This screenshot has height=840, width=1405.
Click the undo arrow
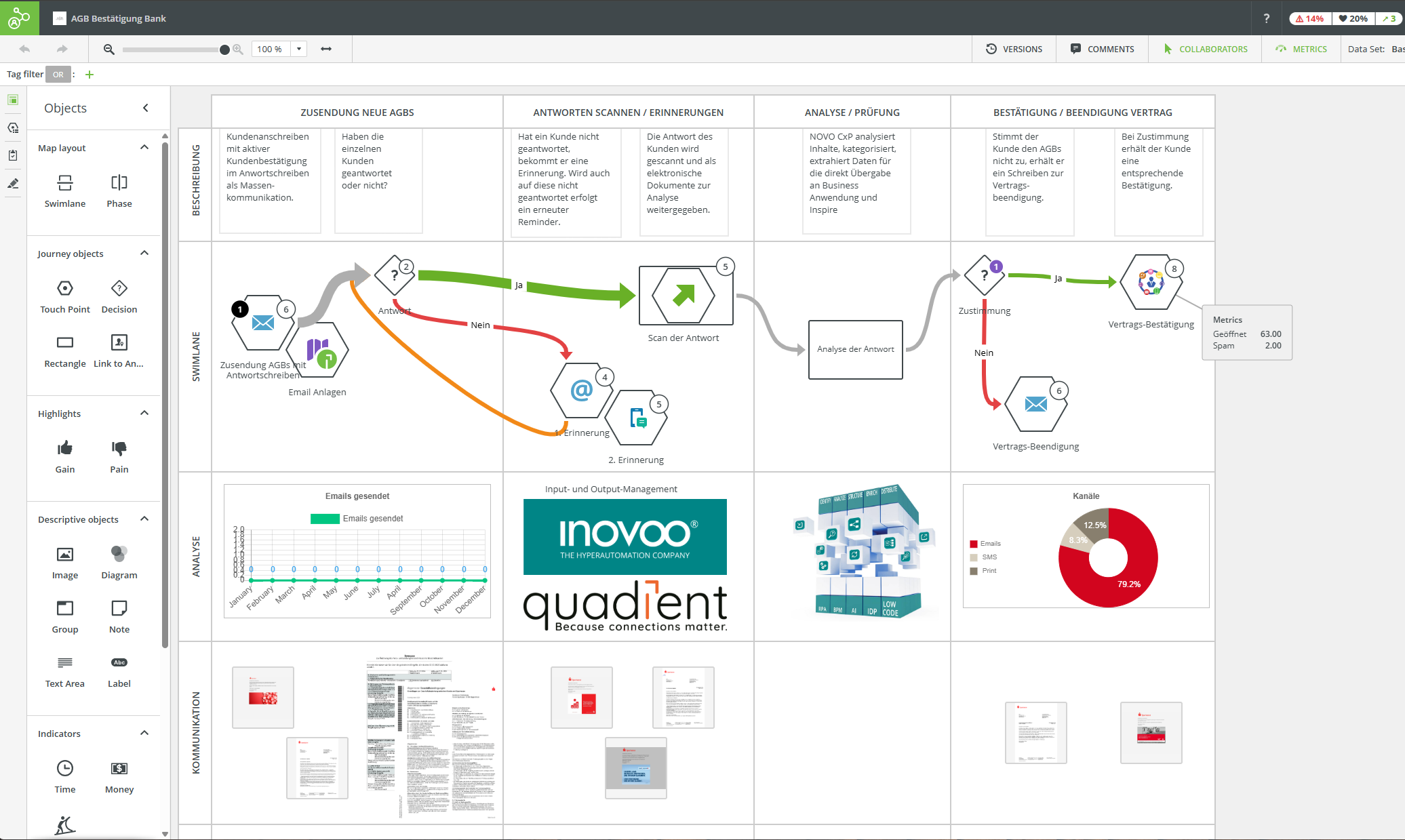click(25, 49)
